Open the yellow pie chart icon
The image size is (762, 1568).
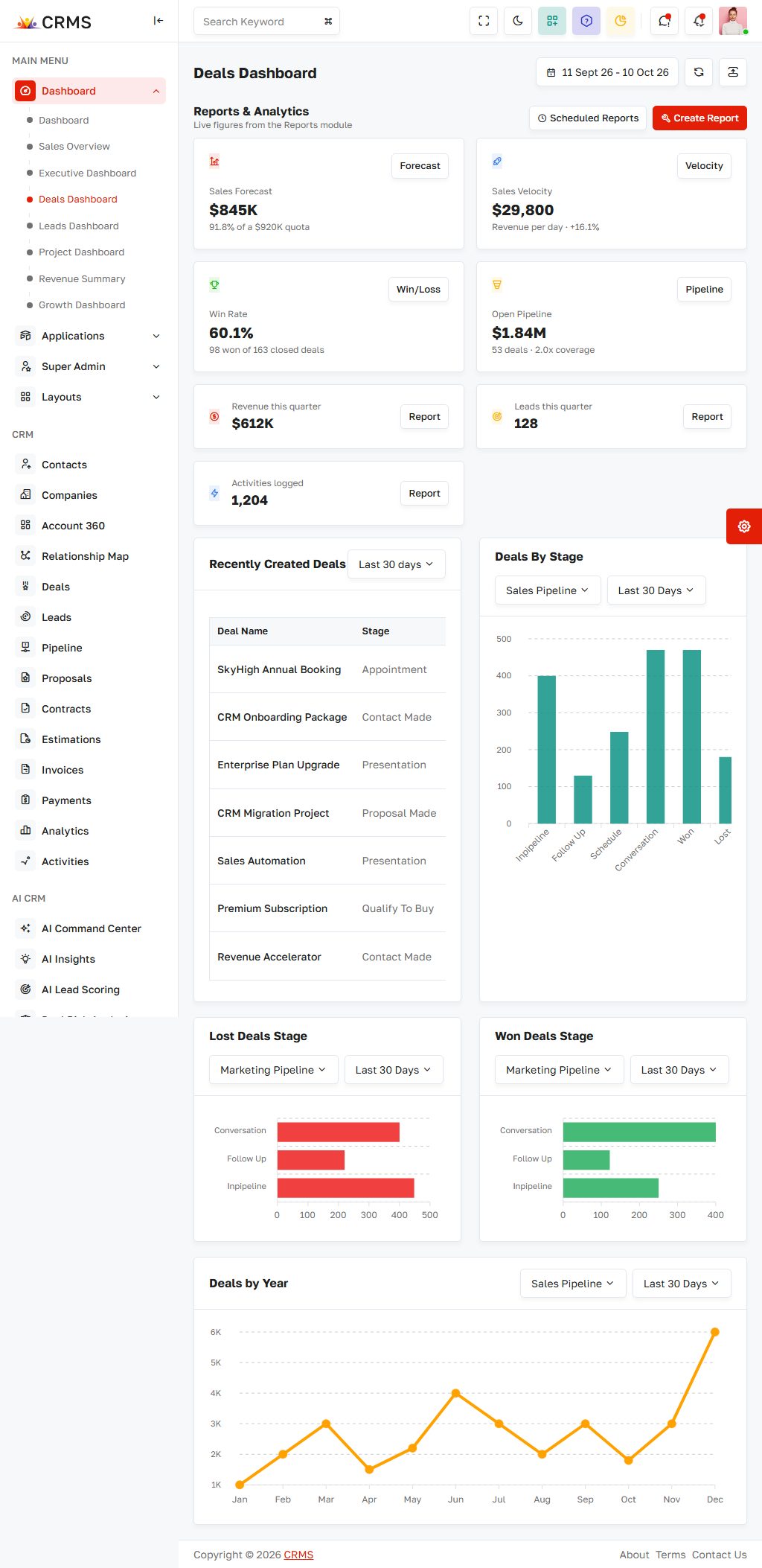point(621,21)
